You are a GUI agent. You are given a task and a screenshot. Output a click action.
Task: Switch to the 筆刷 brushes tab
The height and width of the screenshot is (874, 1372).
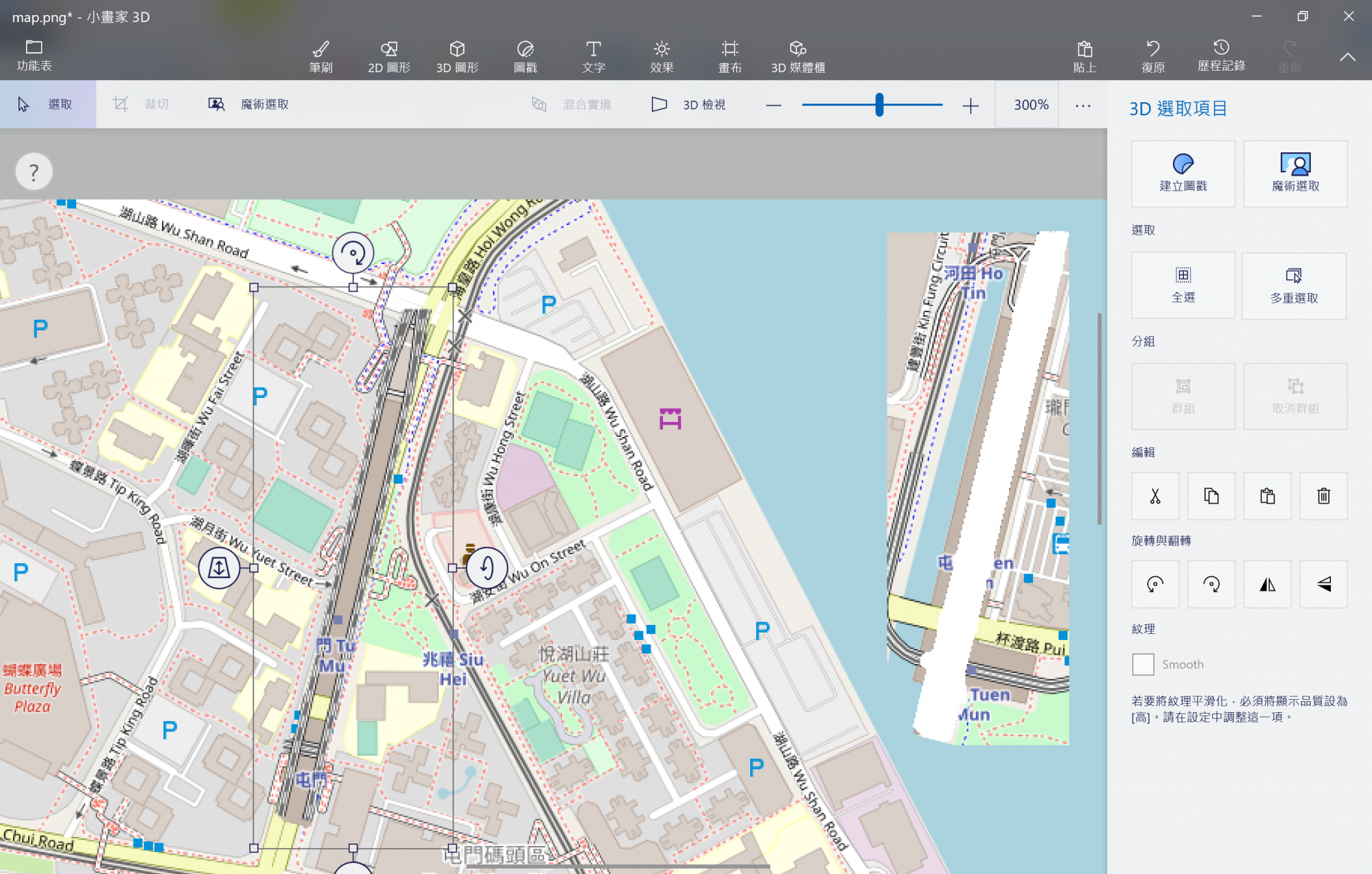pyautogui.click(x=321, y=56)
